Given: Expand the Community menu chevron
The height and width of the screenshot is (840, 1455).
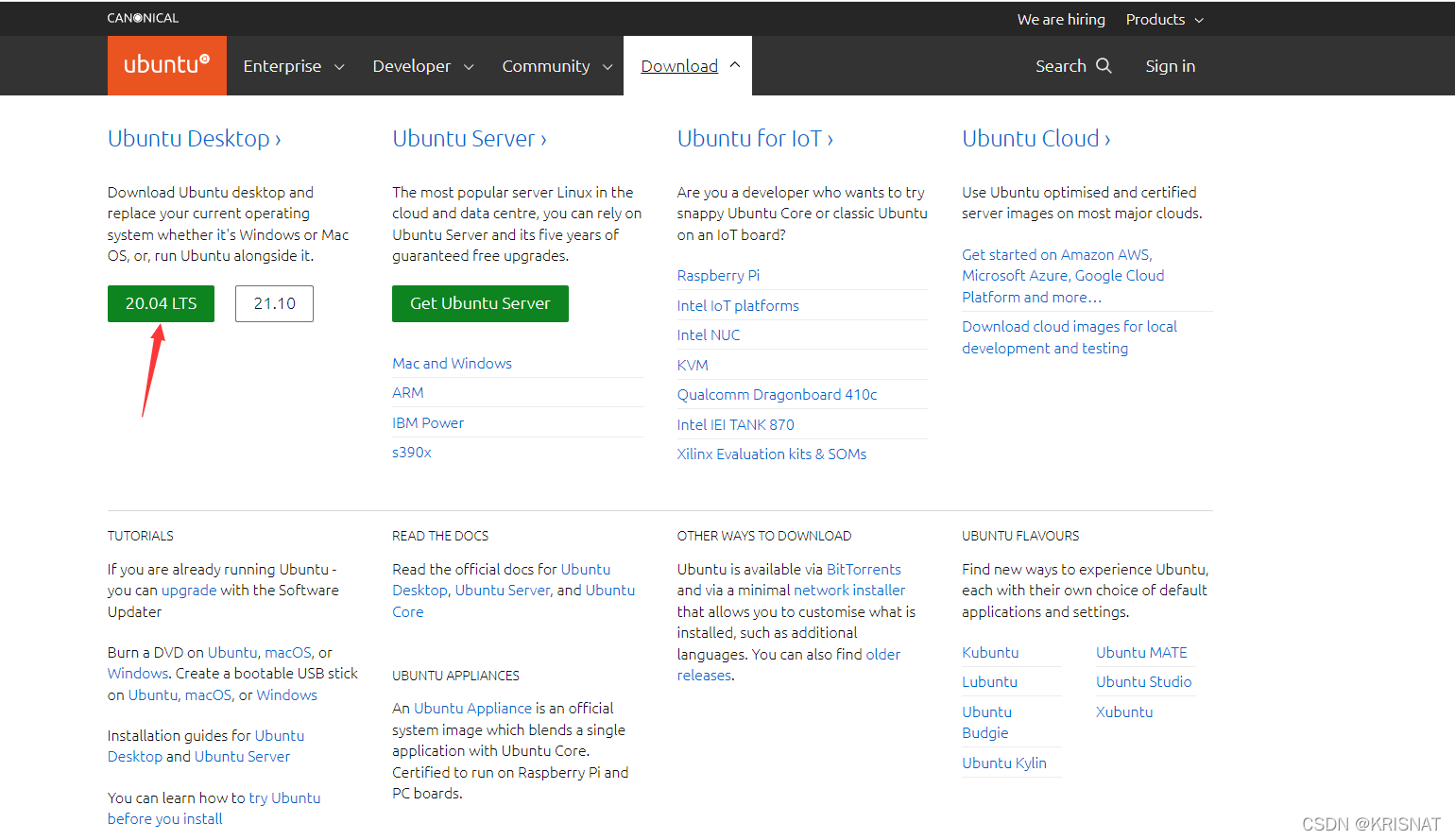Looking at the screenshot, I should click(x=608, y=67).
